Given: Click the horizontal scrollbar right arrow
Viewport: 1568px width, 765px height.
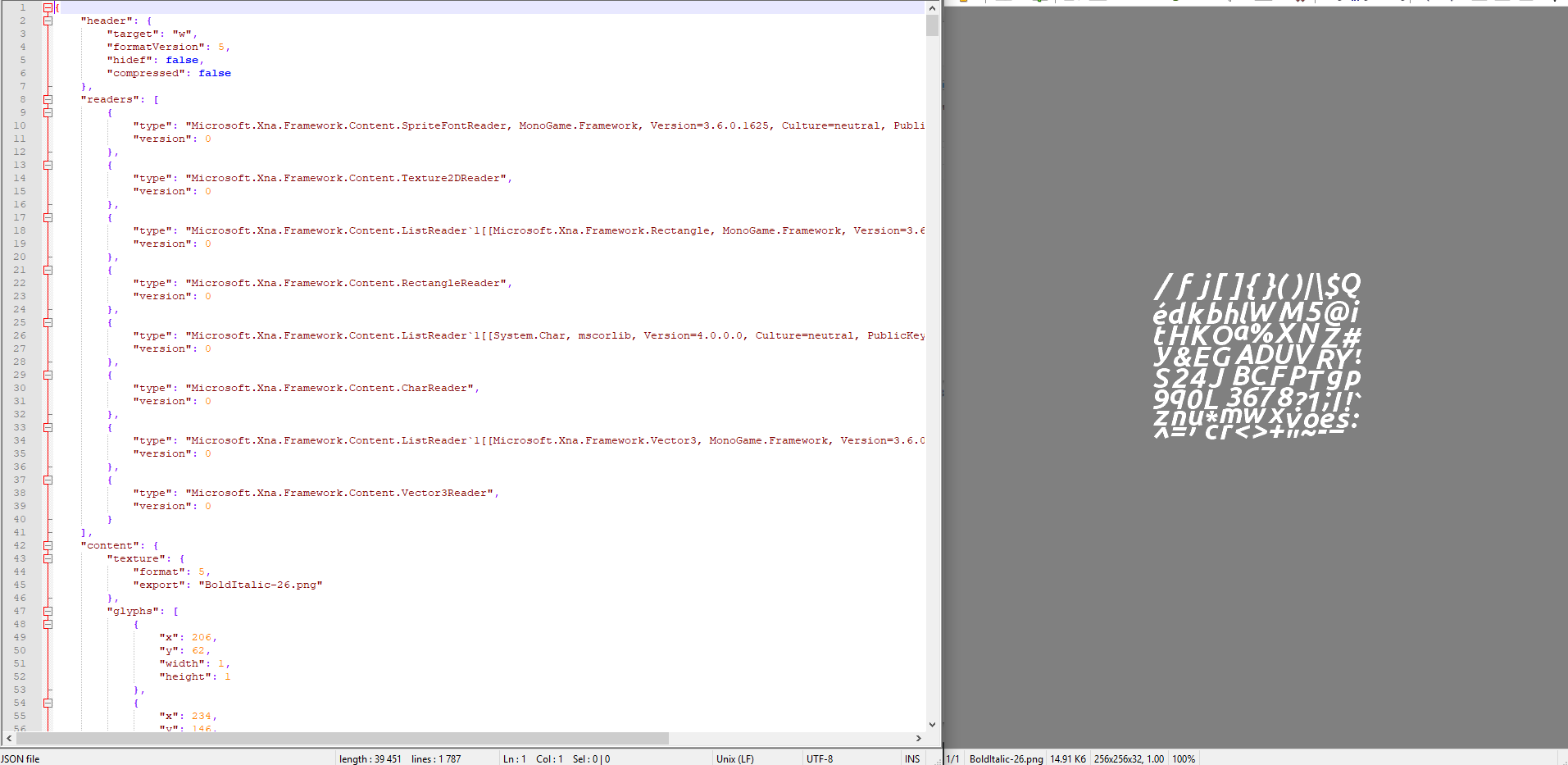Looking at the screenshot, I should [919, 738].
